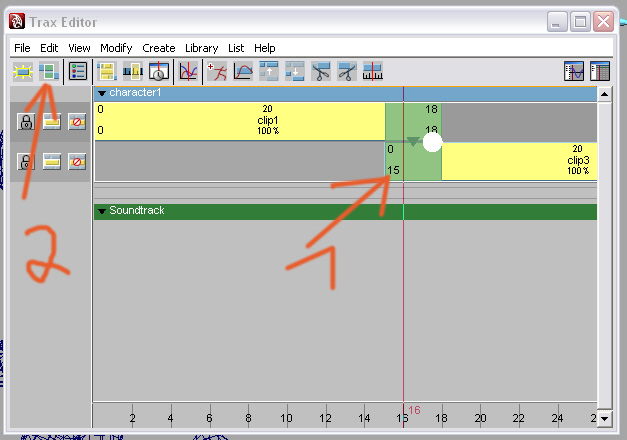Click the Create Time Warp clock icon
This screenshot has height=440, width=627.
tap(159, 71)
